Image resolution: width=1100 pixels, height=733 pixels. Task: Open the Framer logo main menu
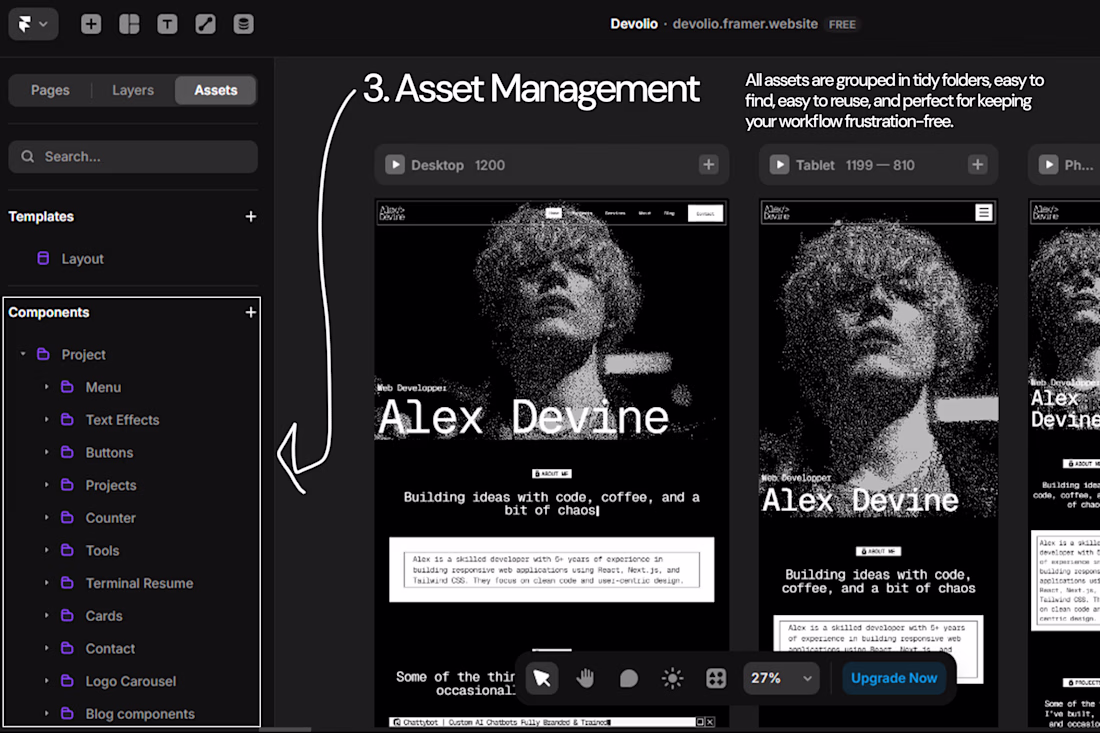[x=33, y=25]
